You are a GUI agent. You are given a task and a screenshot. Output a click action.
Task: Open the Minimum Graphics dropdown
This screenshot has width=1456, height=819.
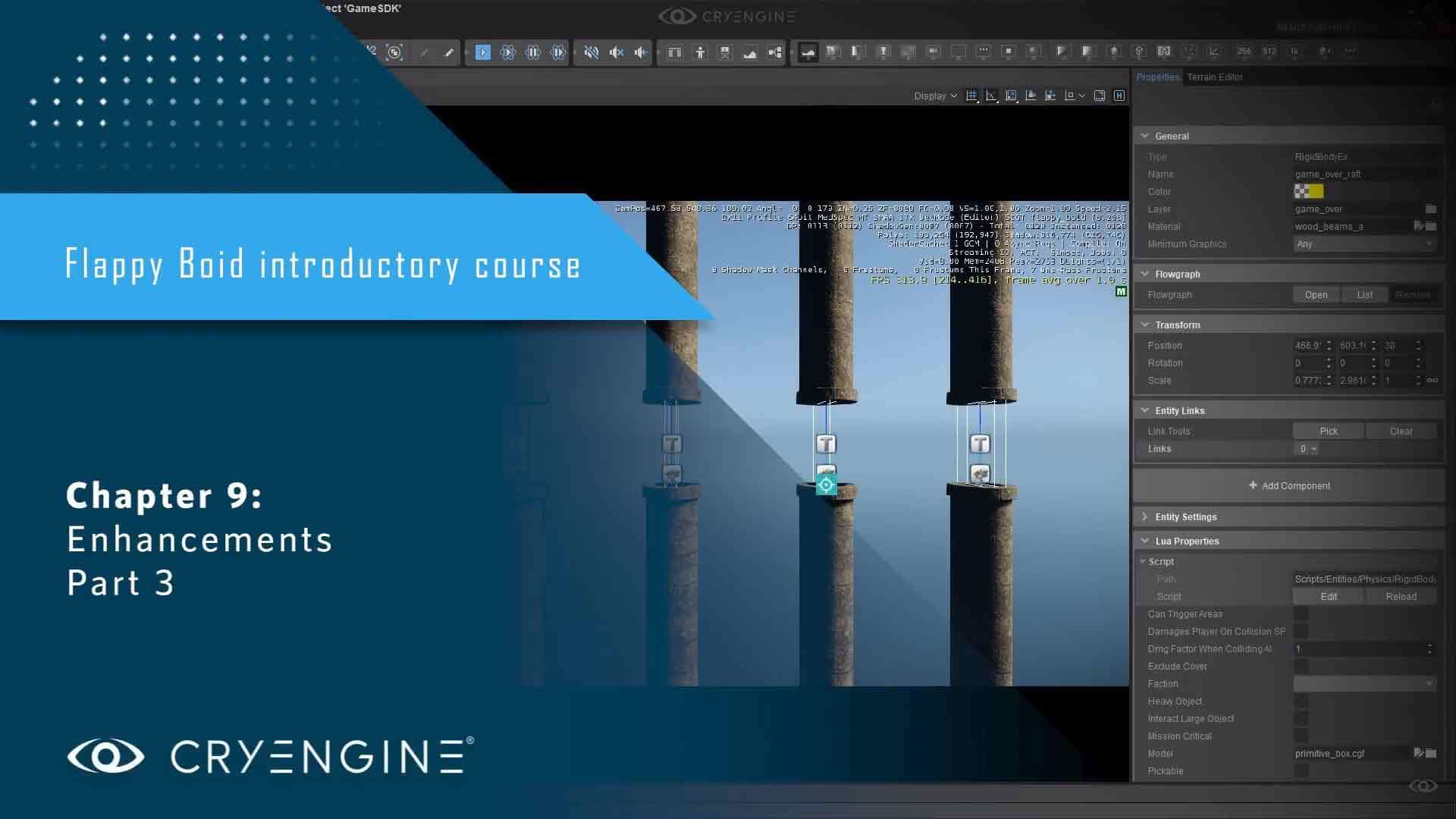[x=1363, y=243]
